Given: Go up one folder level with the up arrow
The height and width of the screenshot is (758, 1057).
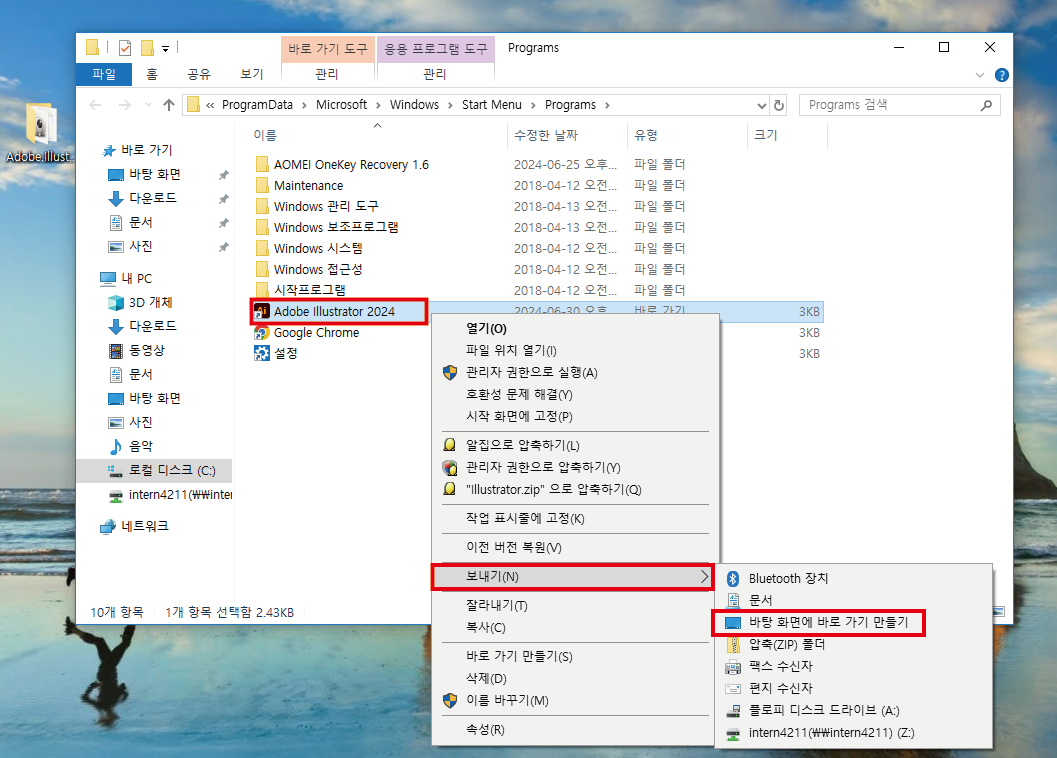Looking at the screenshot, I should point(169,105).
